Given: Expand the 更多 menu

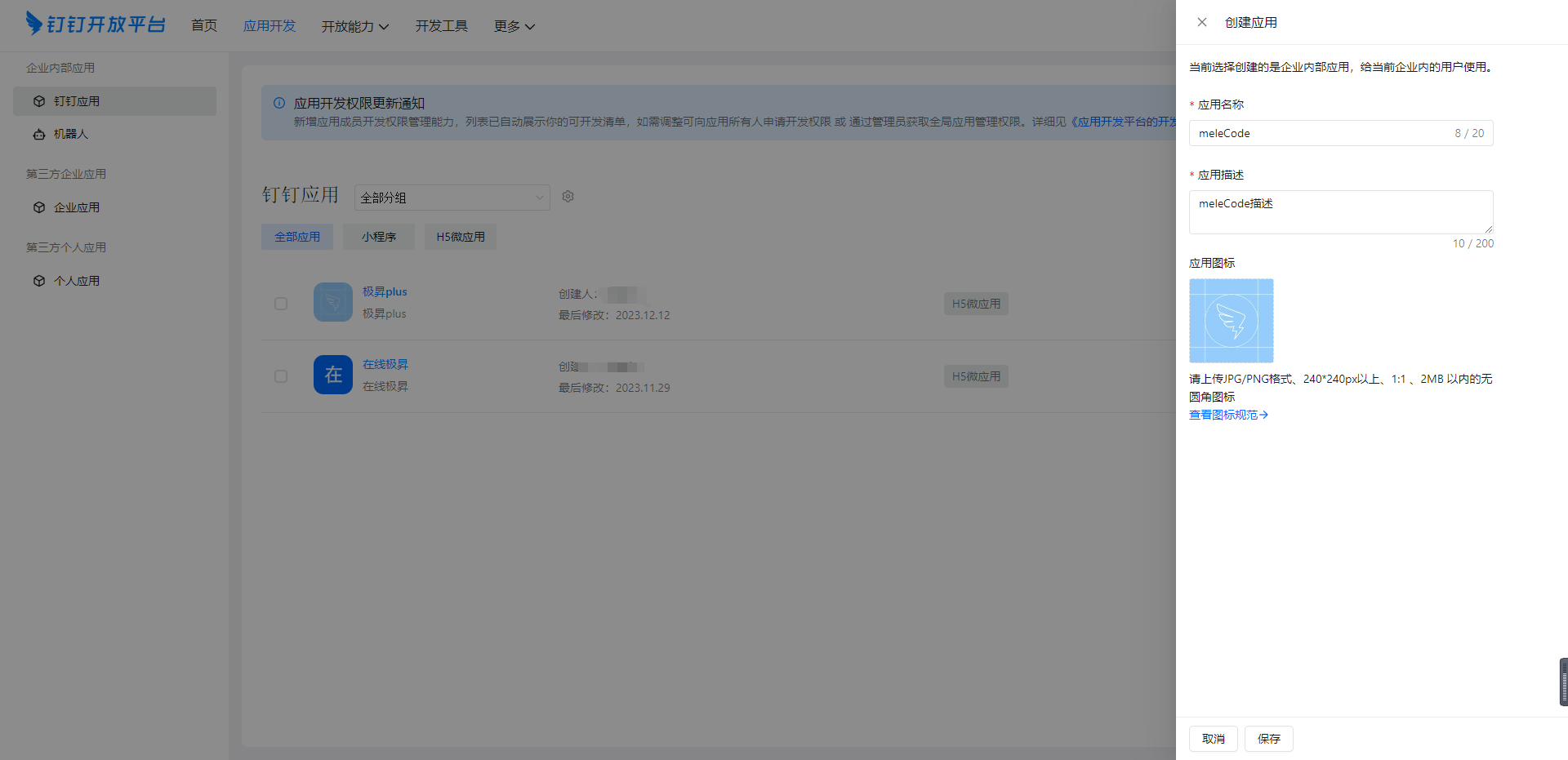Looking at the screenshot, I should tap(514, 26).
